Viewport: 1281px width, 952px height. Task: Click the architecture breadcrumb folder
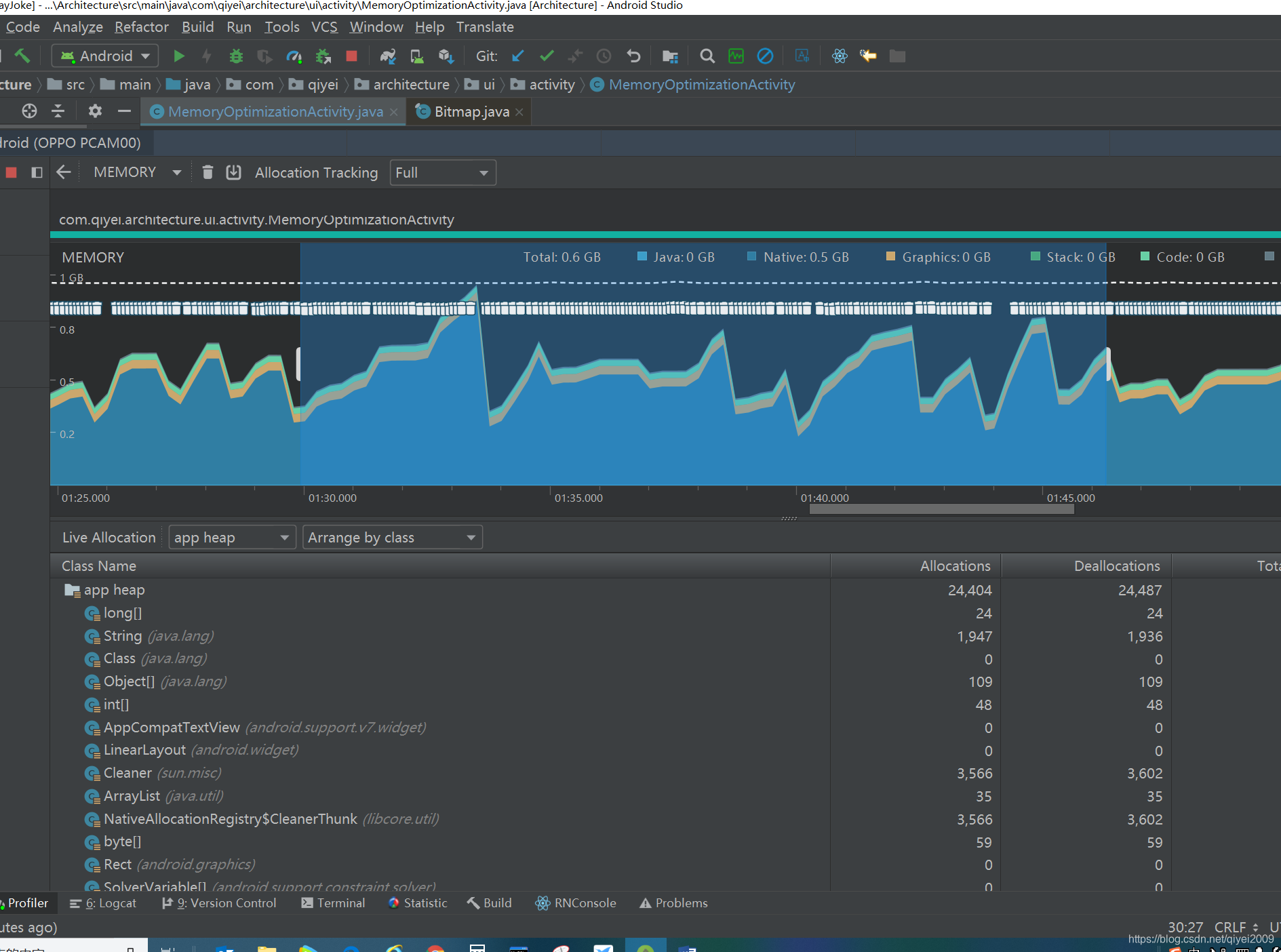tap(402, 85)
